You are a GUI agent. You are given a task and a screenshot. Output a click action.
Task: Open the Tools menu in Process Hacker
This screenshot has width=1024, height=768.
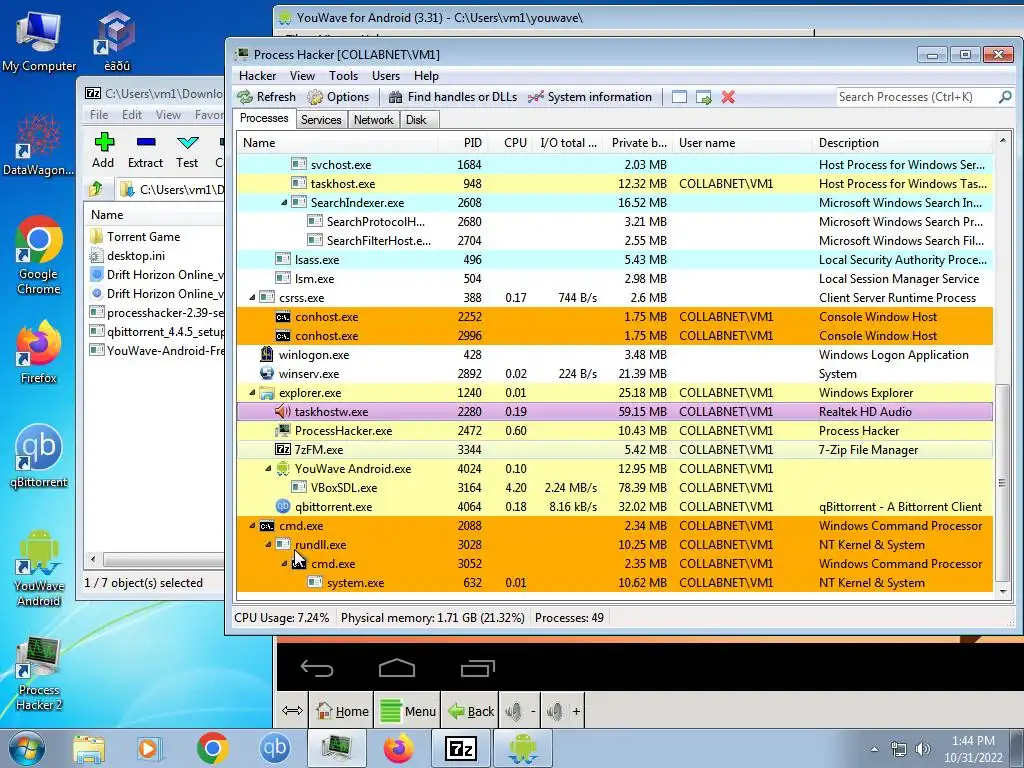coord(344,76)
